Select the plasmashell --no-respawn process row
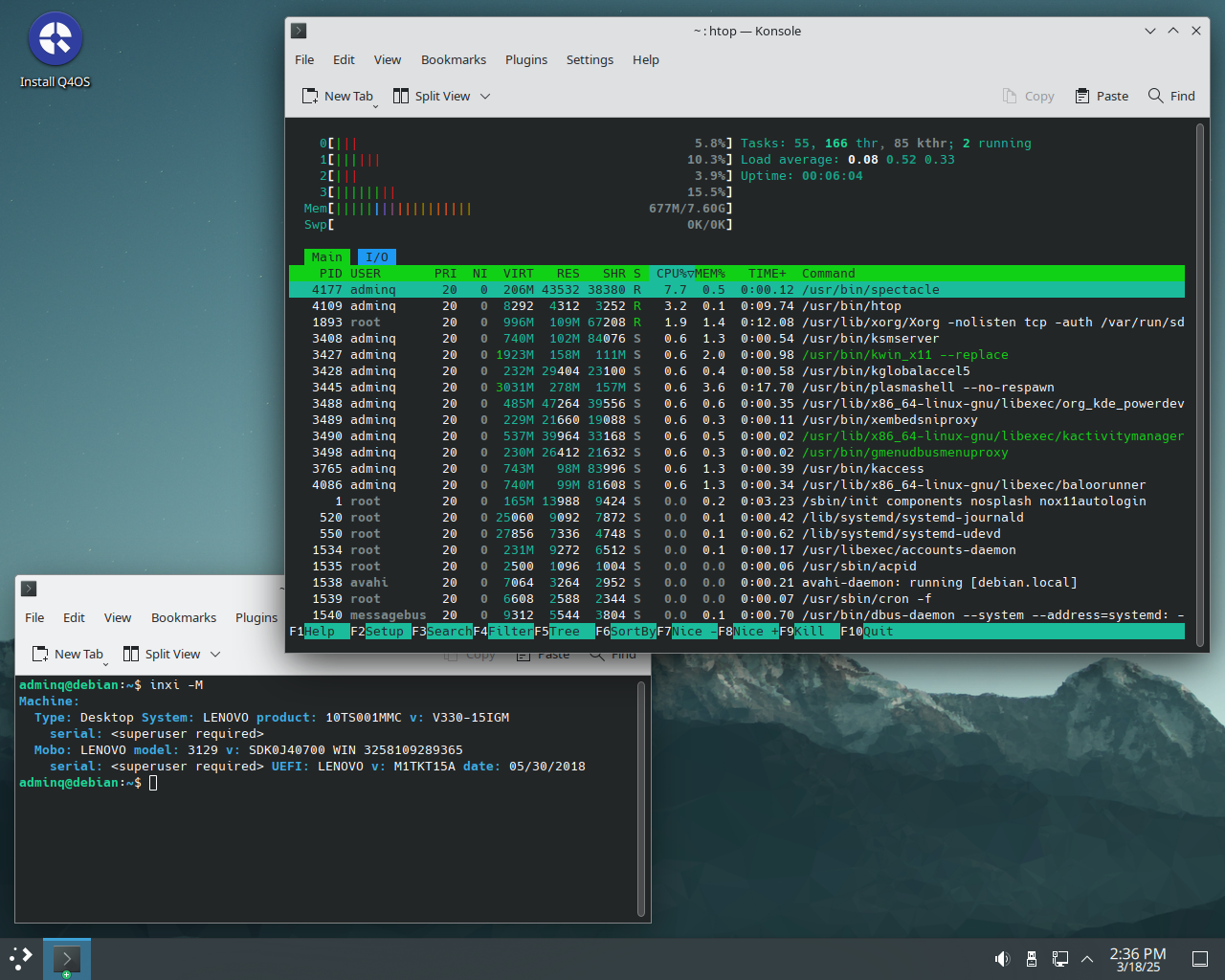This screenshot has height=980, width=1225. [737, 388]
